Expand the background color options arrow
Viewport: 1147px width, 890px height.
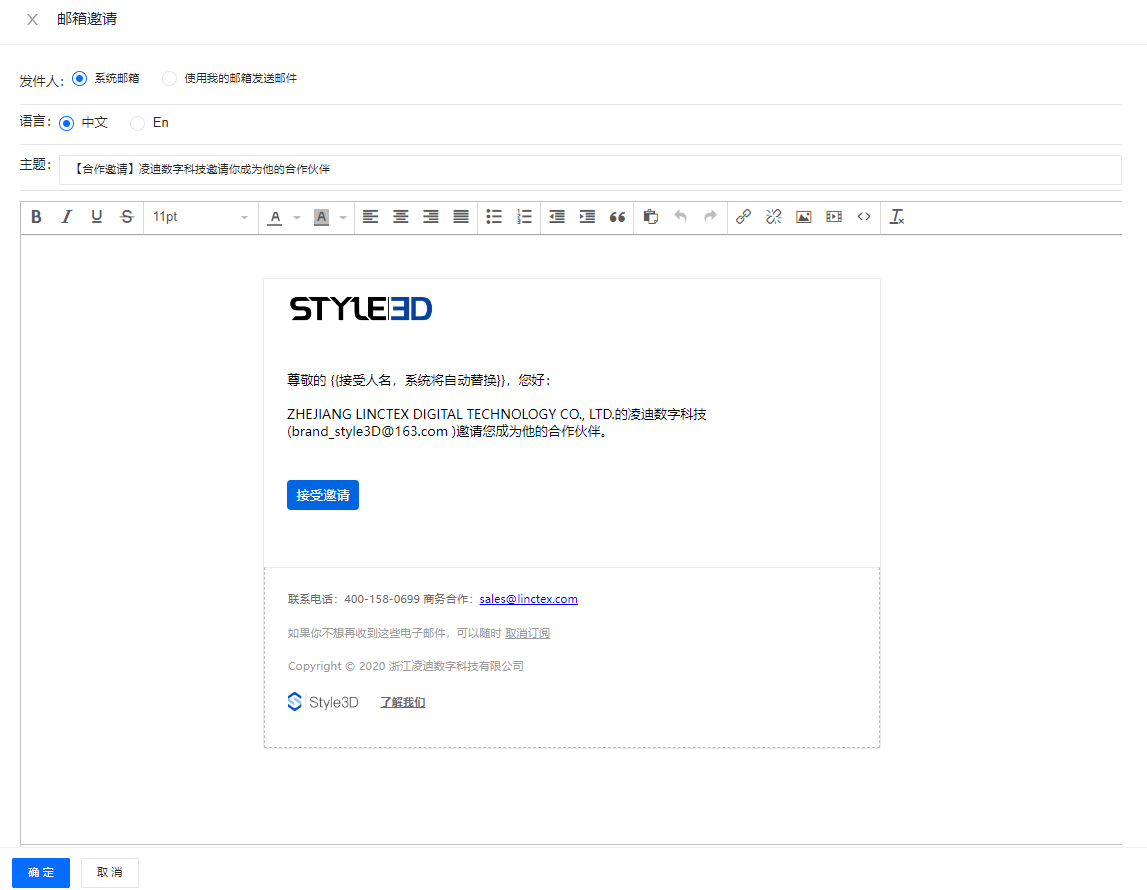click(342, 217)
